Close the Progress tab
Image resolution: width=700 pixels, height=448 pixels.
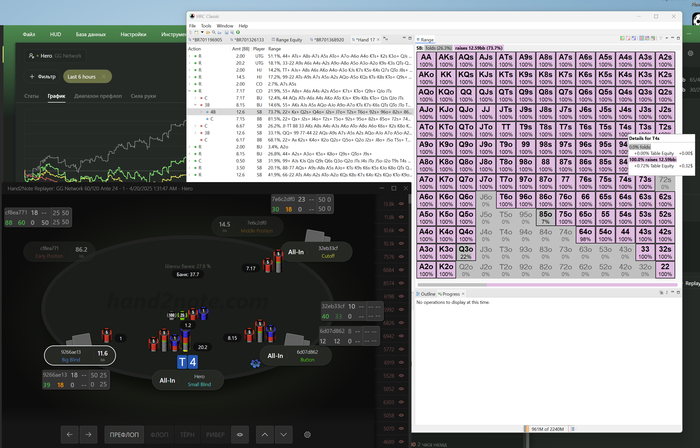click(463, 294)
